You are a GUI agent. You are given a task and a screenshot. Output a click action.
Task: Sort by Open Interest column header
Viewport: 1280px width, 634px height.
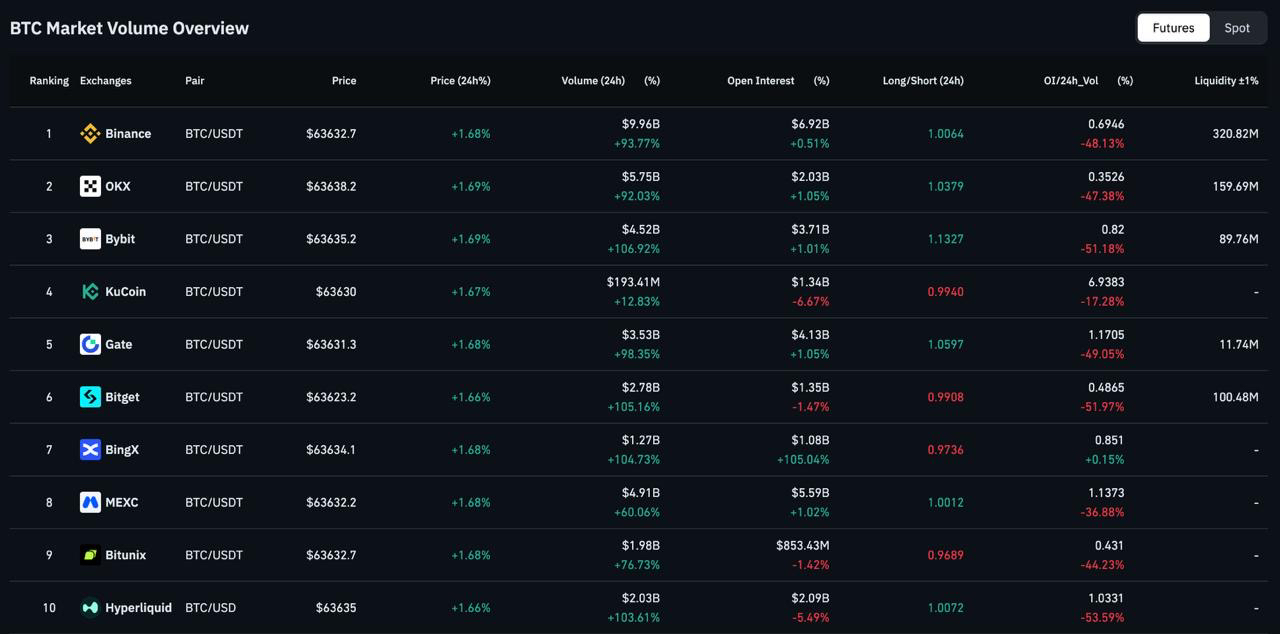761,81
